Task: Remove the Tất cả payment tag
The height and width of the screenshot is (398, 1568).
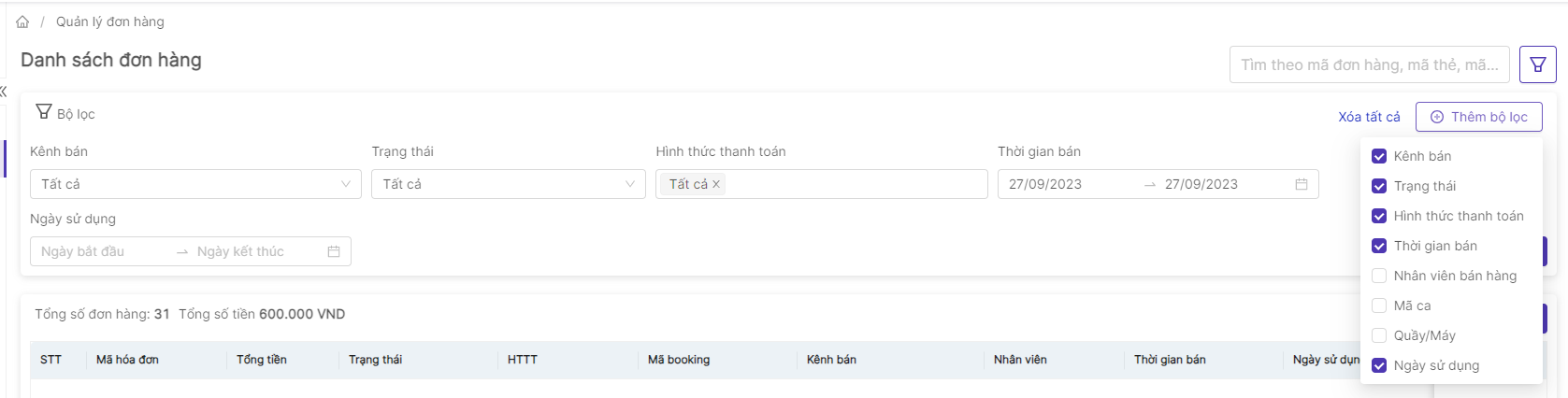Action: point(716,184)
